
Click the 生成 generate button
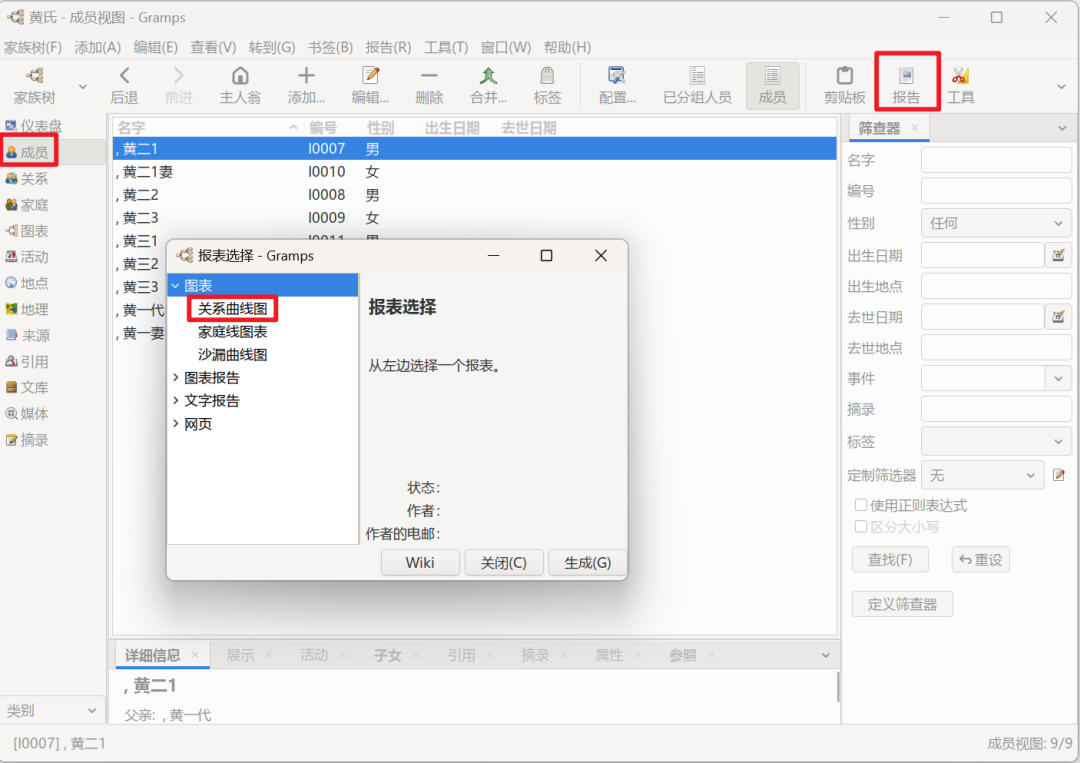[x=587, y=562]
